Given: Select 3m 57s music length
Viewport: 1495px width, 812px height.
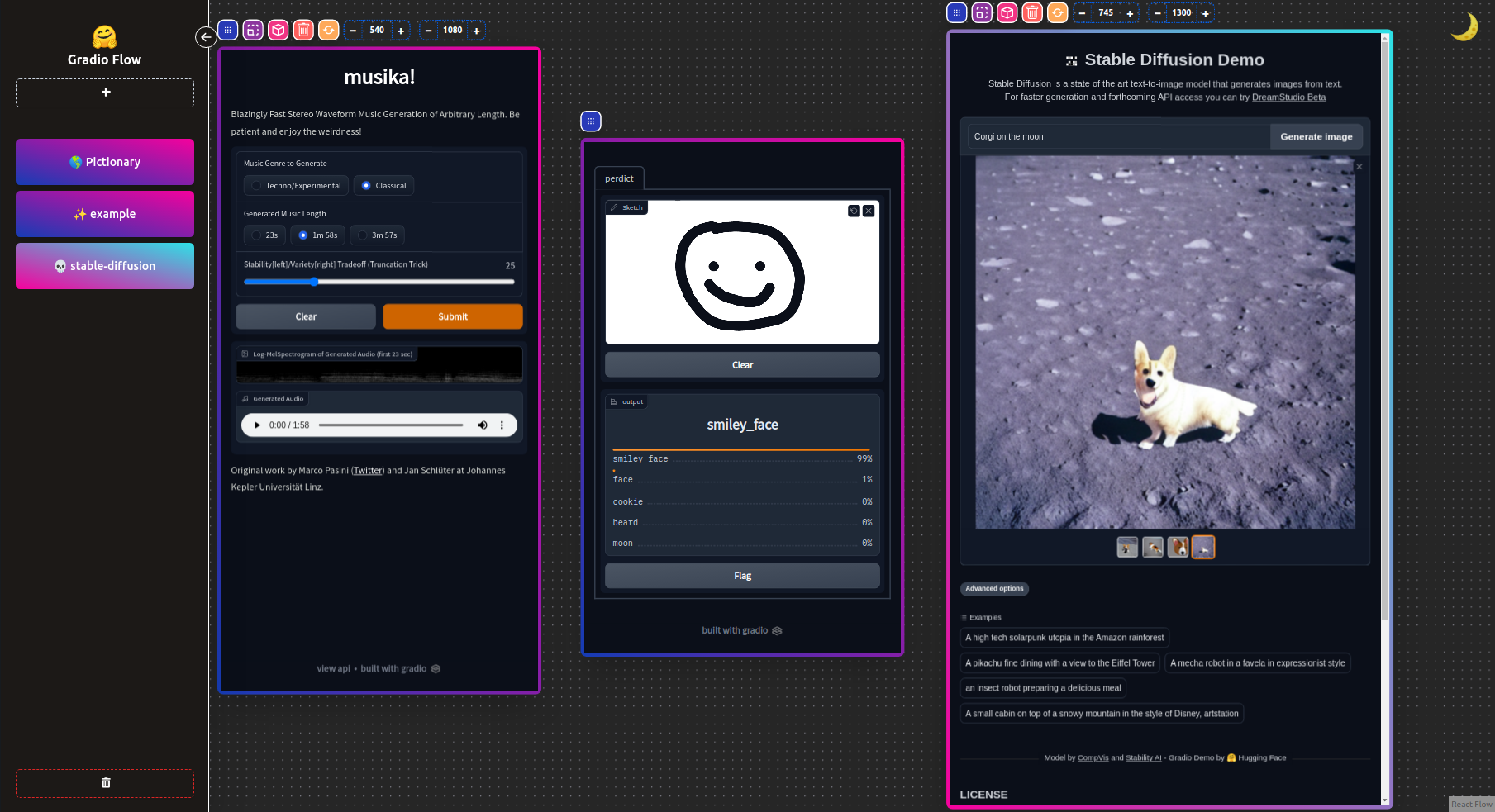Looking at the screenshot, I should click(x=377, y=235).
